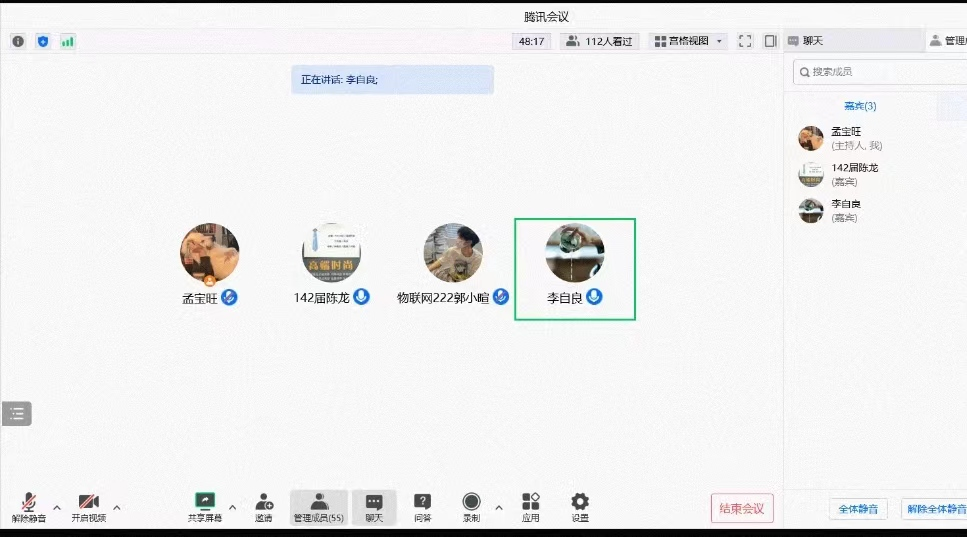Enter fullscreen with the expand icon

[x=745, y=41]
